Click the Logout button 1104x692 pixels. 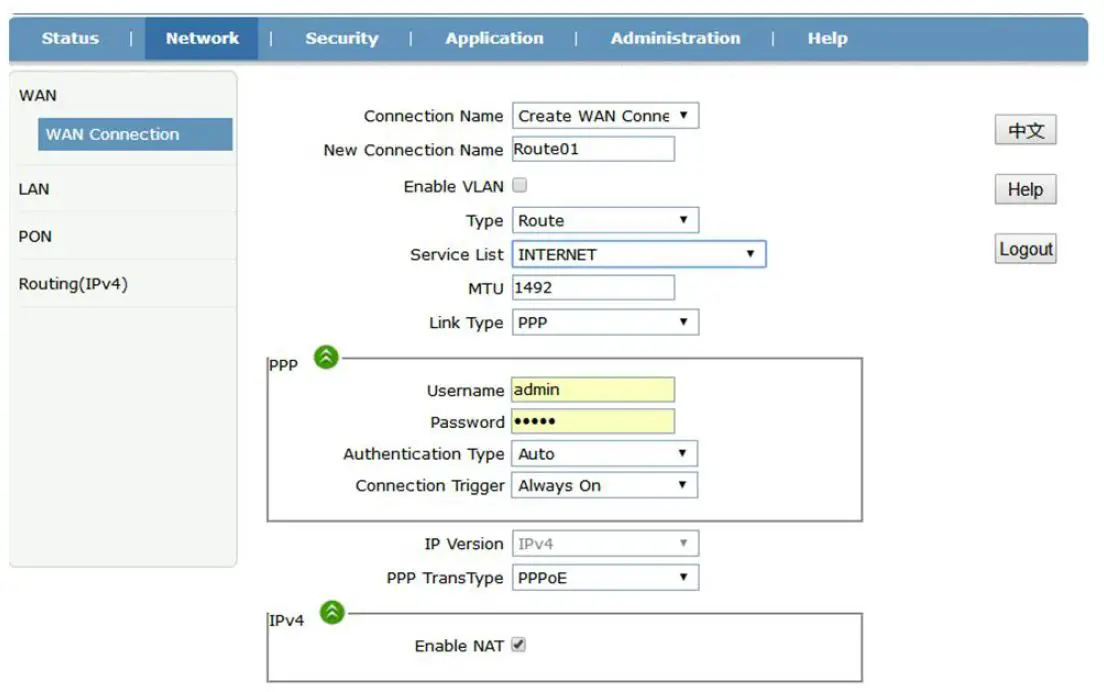click(1025, 248)
